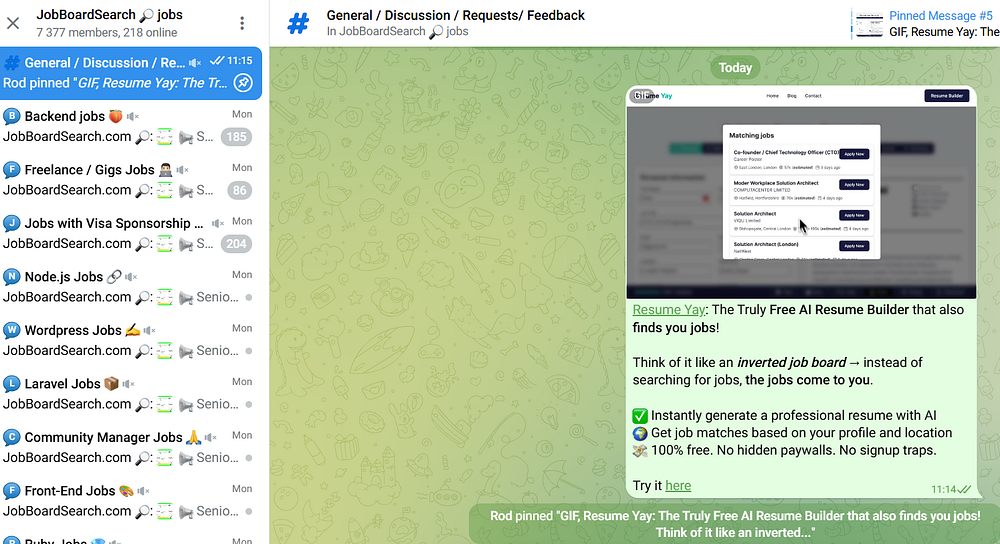This screenshot has height=544, width=1000.
Task: Click the 185 unread badge
Action: point(237,136)
